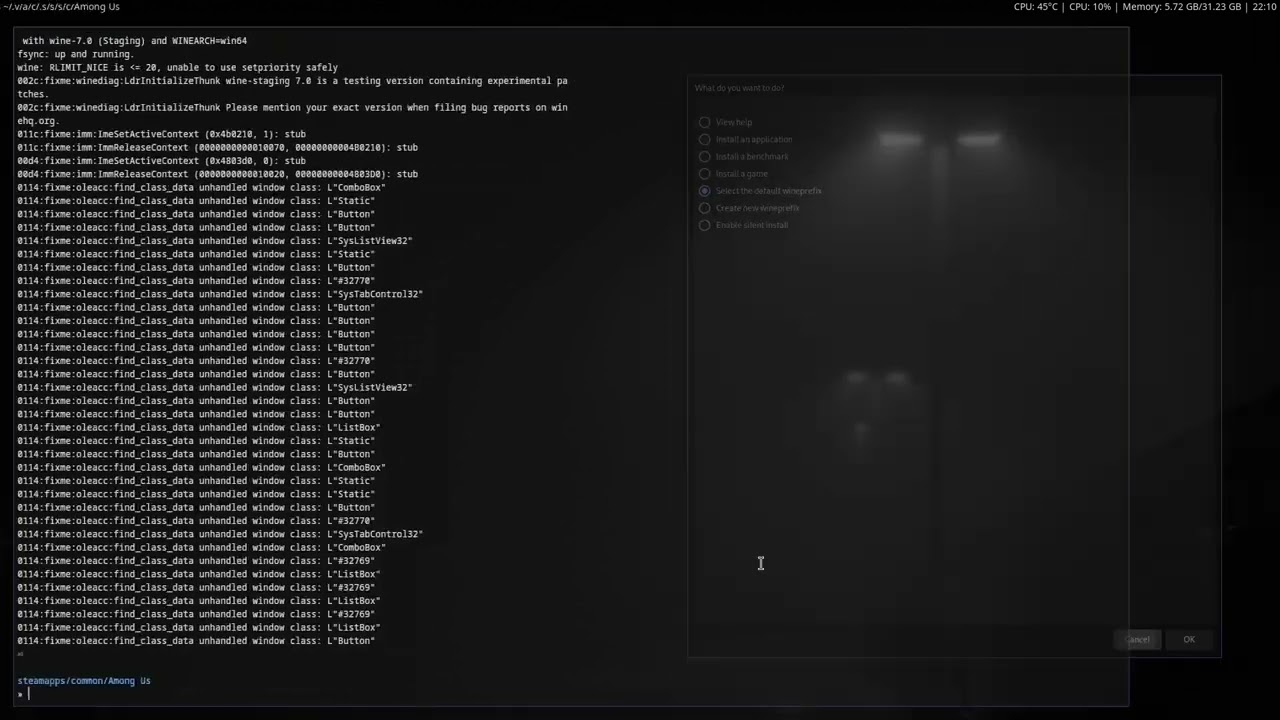This screenshot has width=1280, height=720.
Task: Select the View help radio button
Action: point(705,122)
